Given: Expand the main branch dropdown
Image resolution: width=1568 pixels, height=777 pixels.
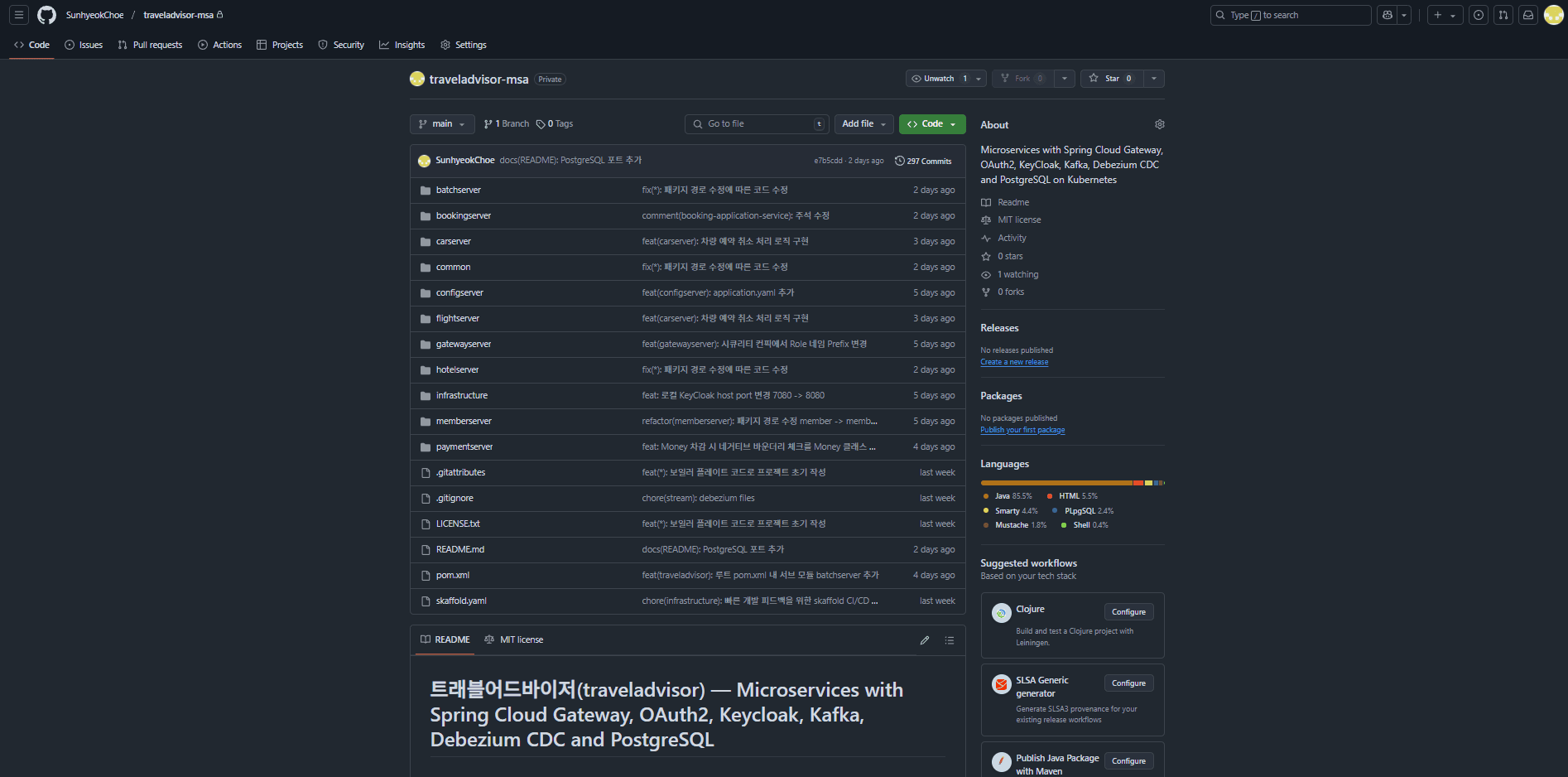Looking at the screenshot, I should (x=442, y=124).
